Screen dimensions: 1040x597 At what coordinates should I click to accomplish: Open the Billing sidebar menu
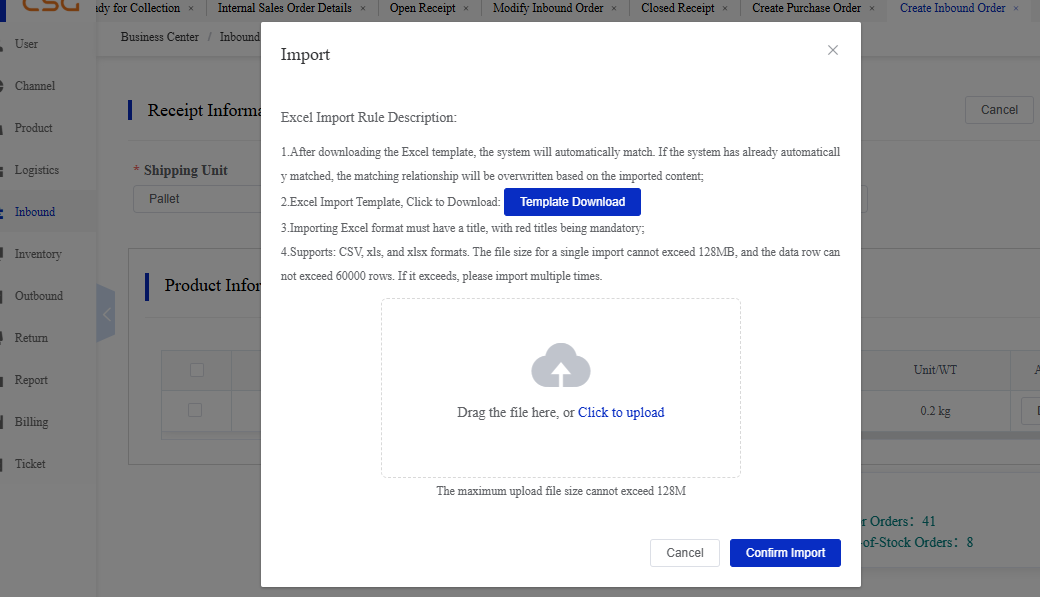tap(31, 422)
